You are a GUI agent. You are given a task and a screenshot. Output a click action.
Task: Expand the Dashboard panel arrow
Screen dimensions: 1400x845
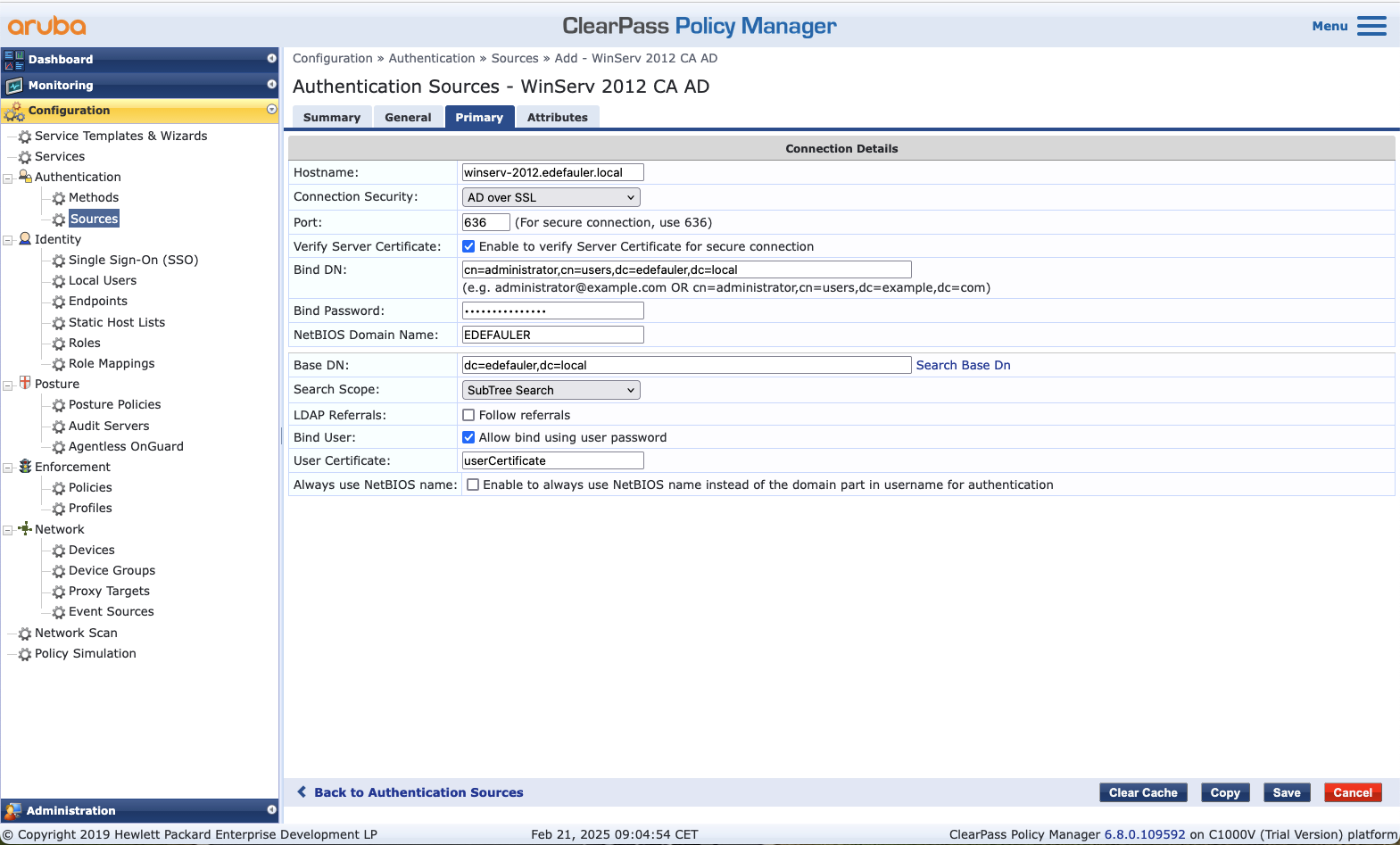coord(272,58)
